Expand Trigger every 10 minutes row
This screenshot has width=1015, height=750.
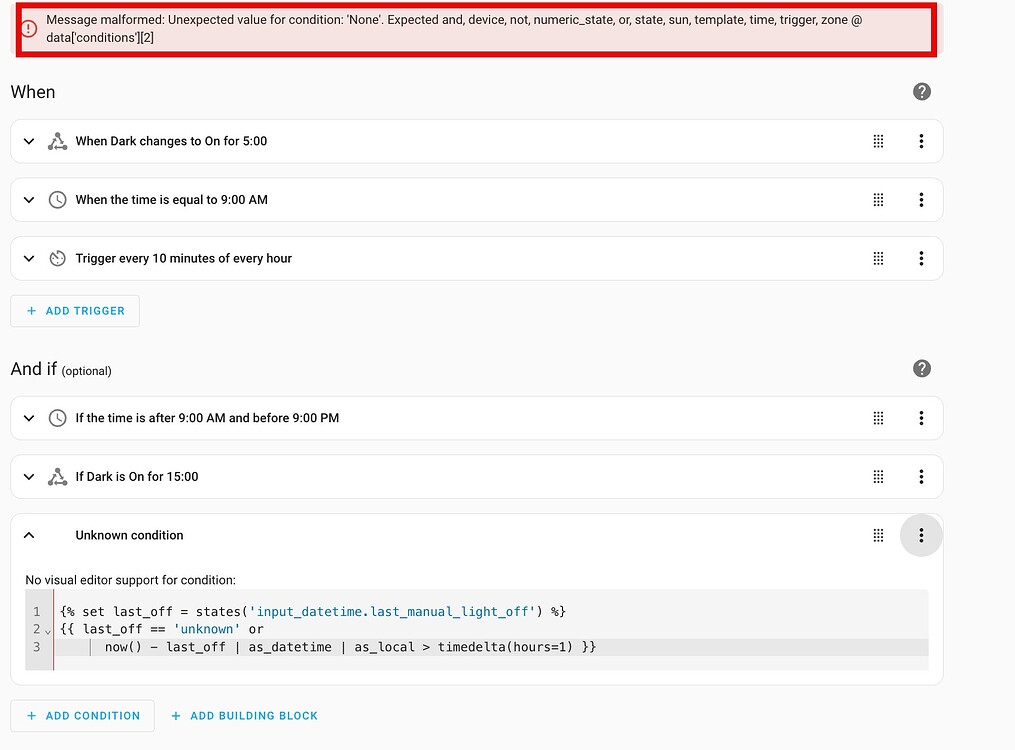click(29, 259)
